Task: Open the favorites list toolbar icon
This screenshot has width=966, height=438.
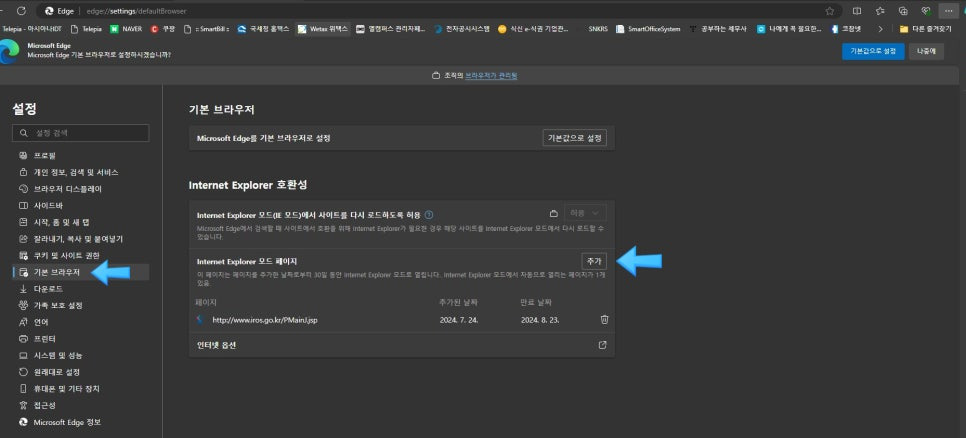Action: (x=880, y=11)
